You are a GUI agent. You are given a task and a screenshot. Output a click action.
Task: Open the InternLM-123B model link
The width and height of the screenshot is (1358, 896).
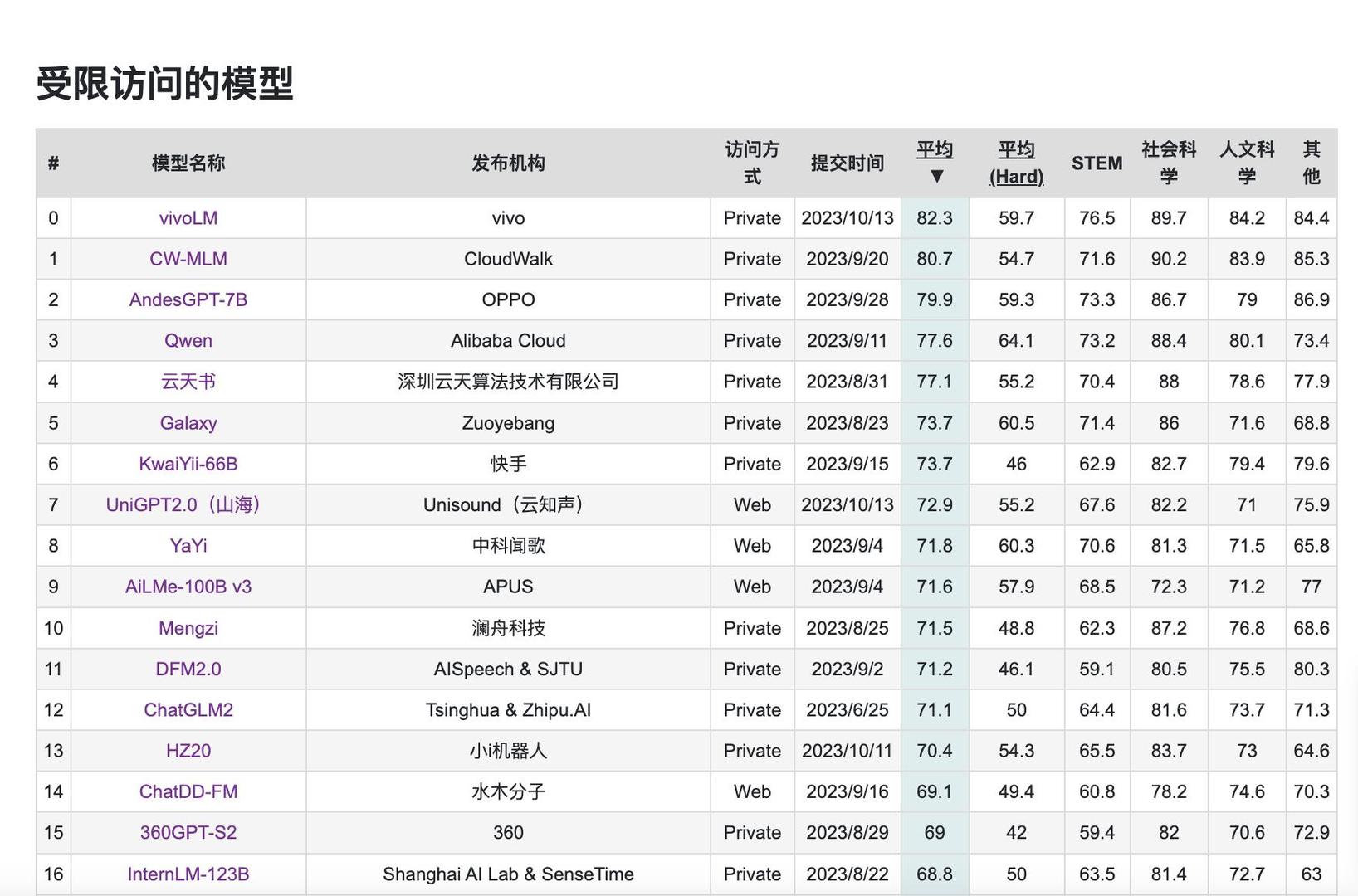[x=188, y=874]
